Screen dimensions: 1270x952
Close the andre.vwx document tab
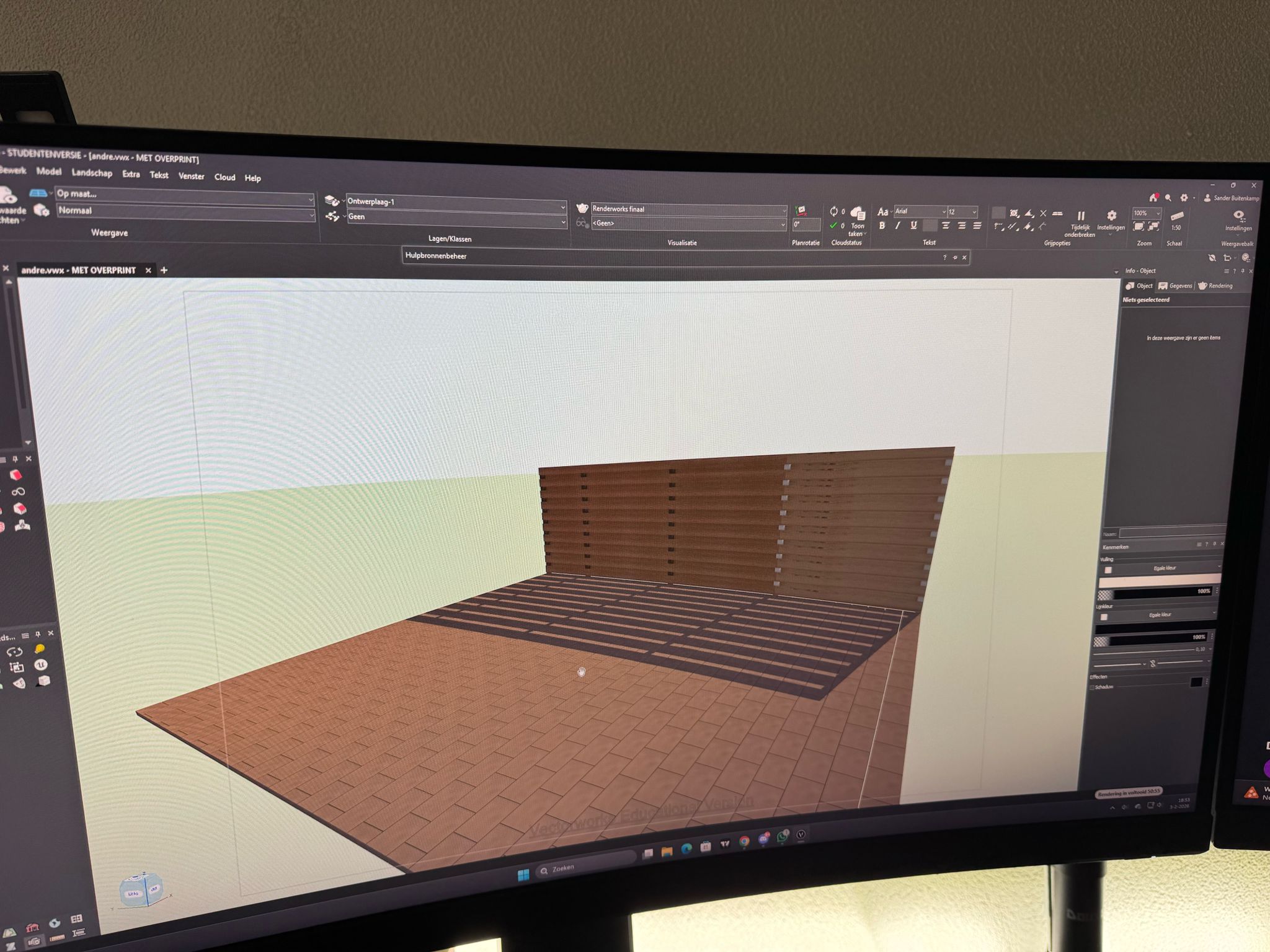pyautogui.click(x=148, y=270)
